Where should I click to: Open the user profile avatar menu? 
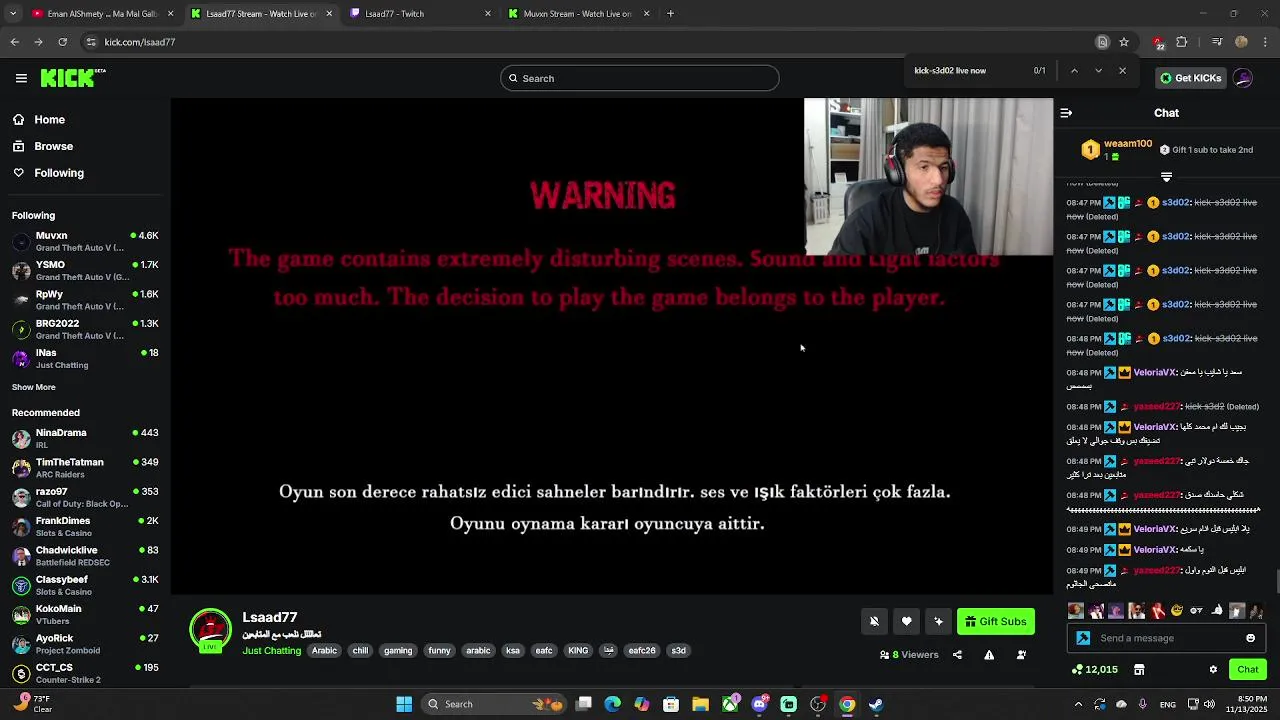[1243, 78]
